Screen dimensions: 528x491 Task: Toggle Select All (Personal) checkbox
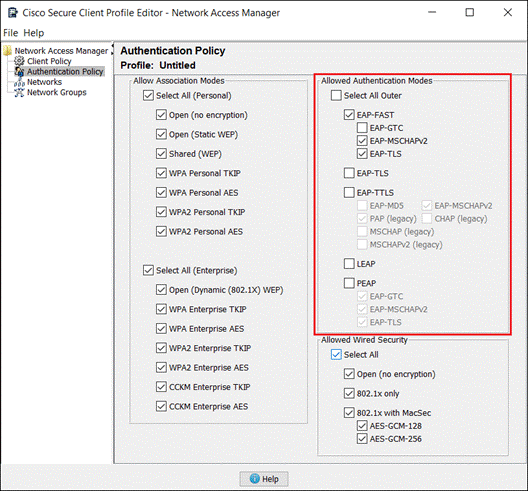[x=148, y=95]
